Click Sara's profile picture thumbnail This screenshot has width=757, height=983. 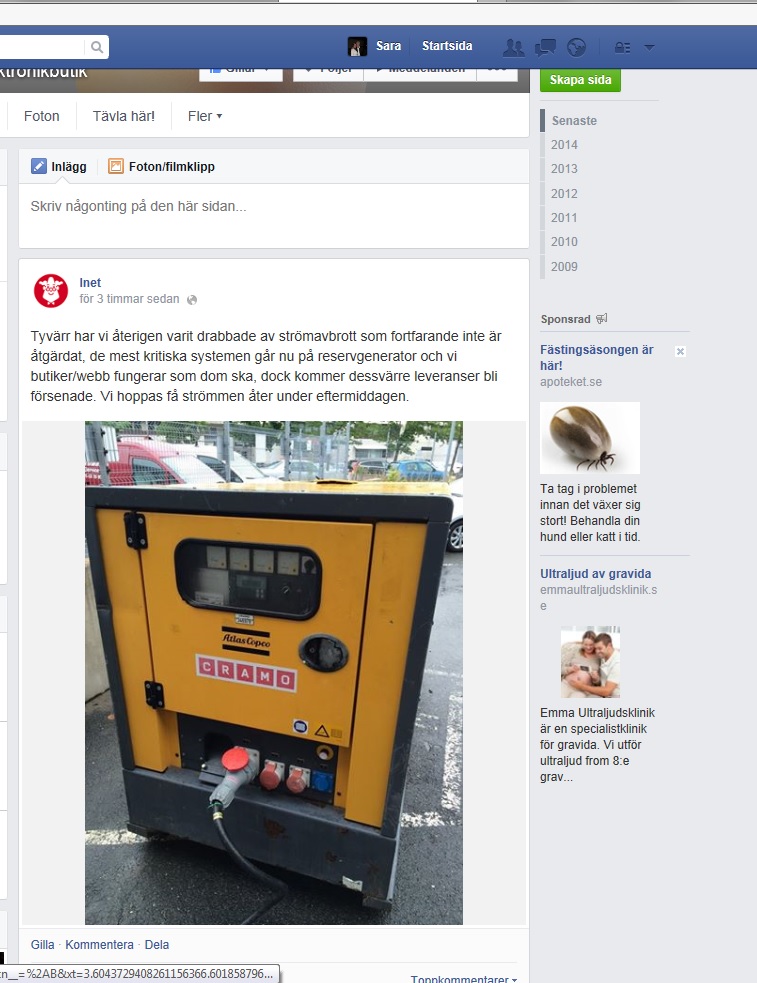point(357,46)
